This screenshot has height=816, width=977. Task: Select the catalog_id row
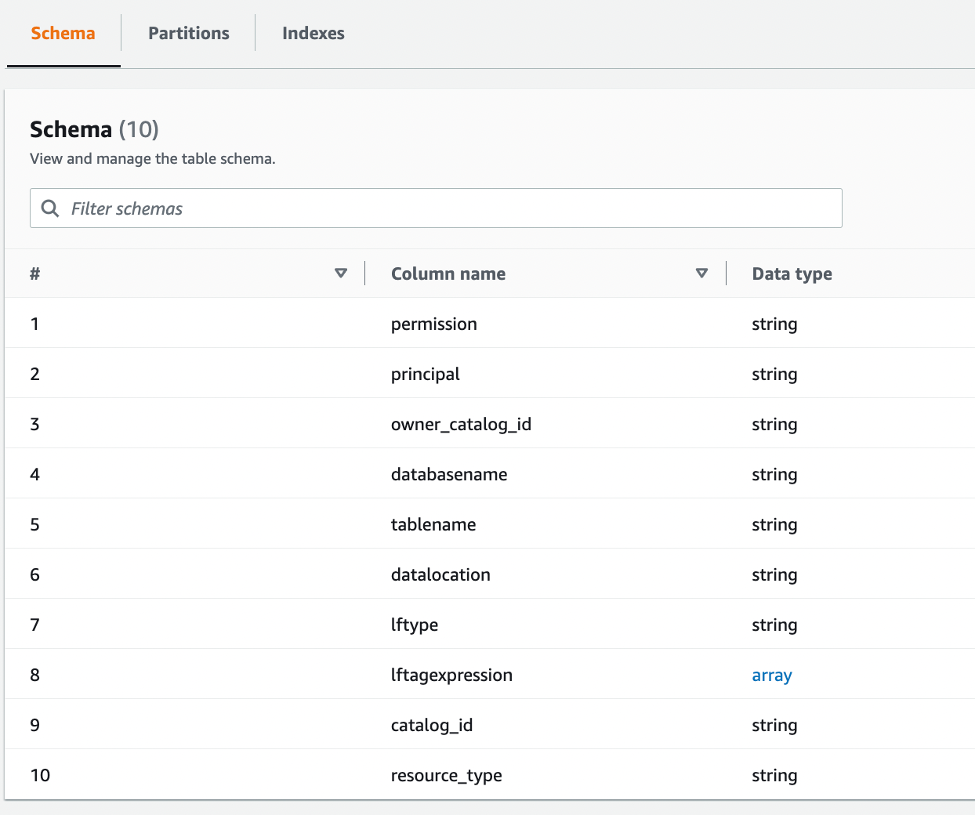(x=432, y=725)
